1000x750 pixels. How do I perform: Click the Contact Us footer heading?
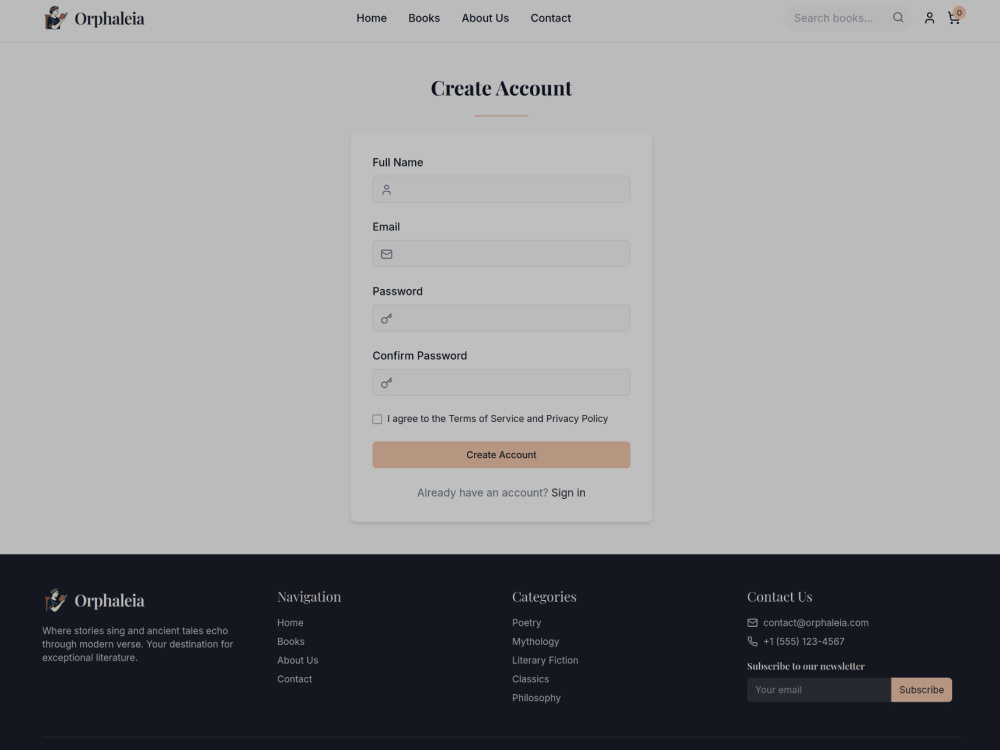pos(779,597)
